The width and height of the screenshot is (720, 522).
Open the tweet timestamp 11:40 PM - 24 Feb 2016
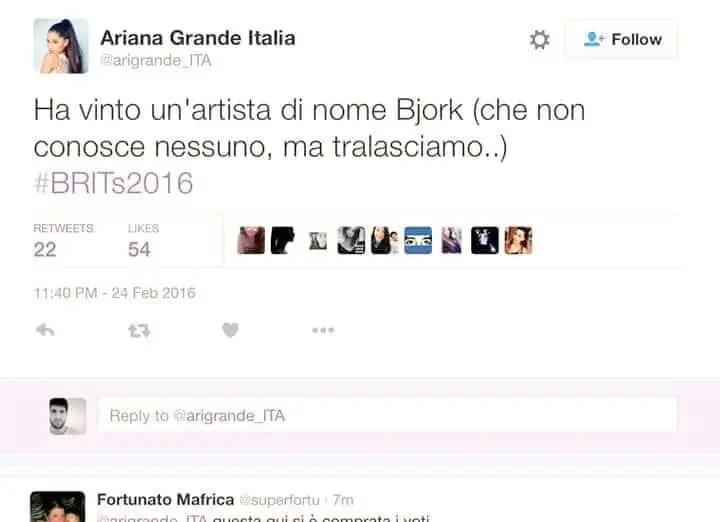[115, 293]
